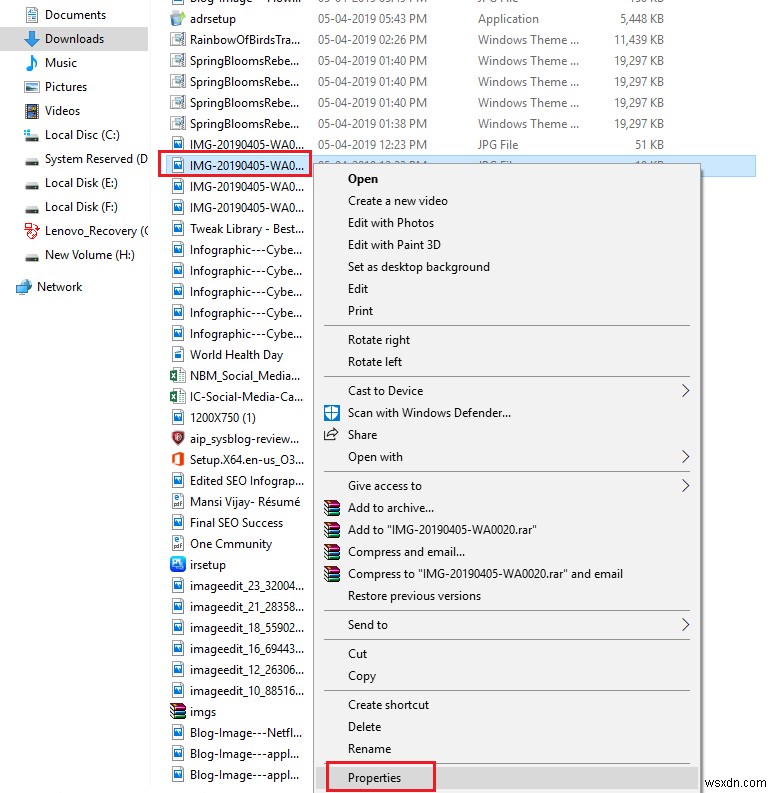Click the RainbowOfBirds theme file icon
This screenshot has height=793, width=778.
click(178, 39)
